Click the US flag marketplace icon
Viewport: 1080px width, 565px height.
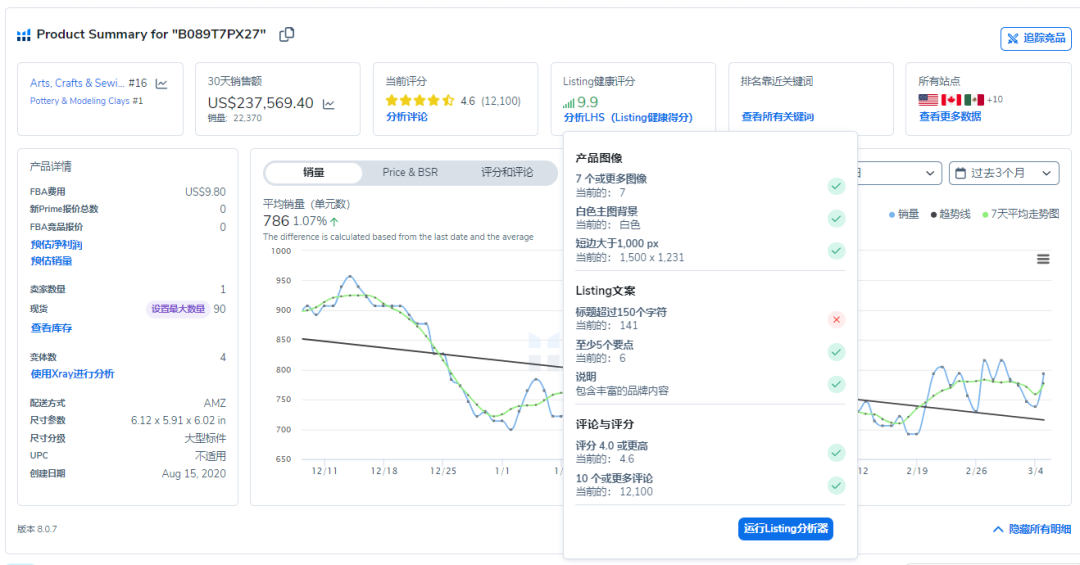(928, 100)
